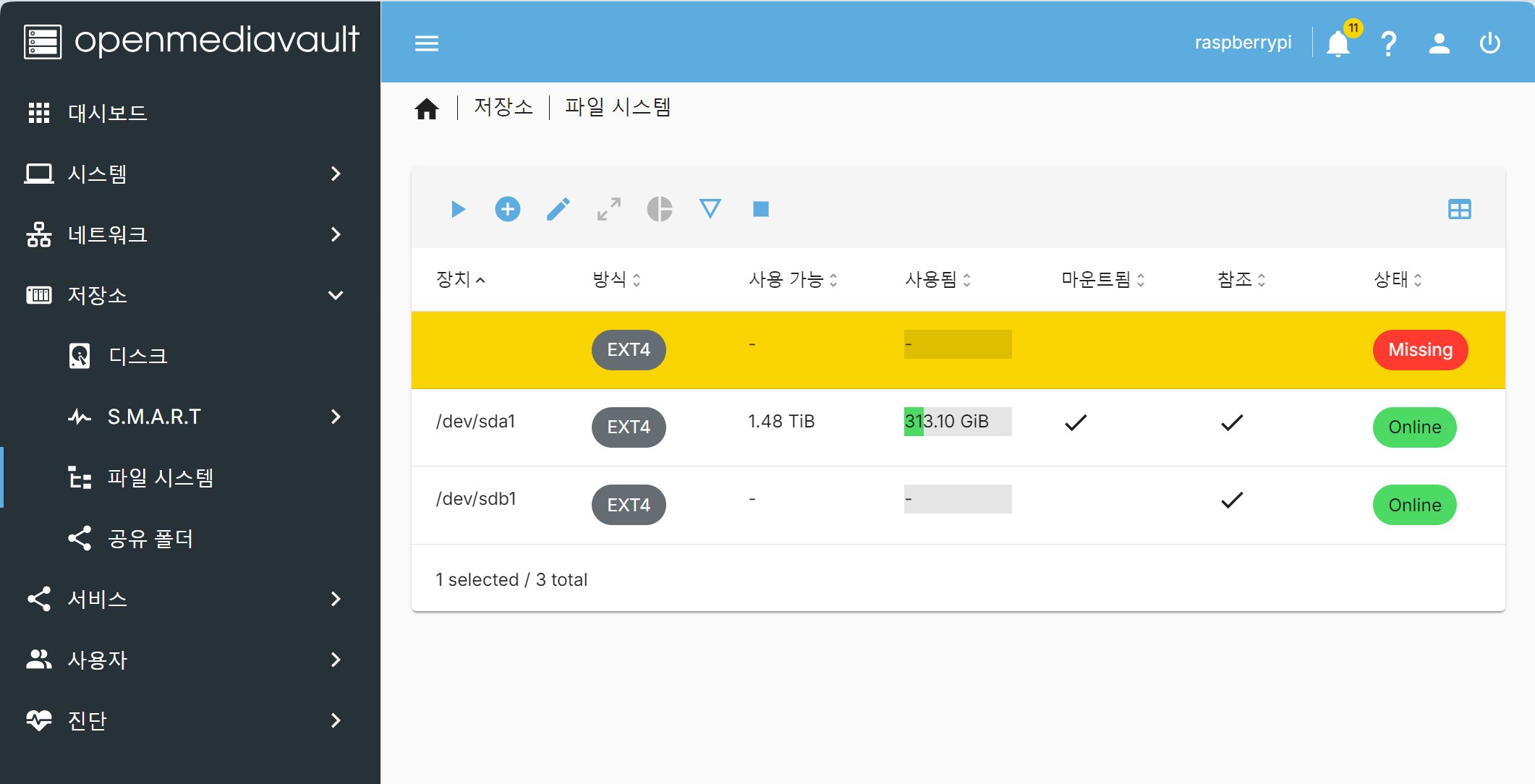1535x784 pixels.
Task: Open the column grid view icon
Action: (x=1459, y=210)
